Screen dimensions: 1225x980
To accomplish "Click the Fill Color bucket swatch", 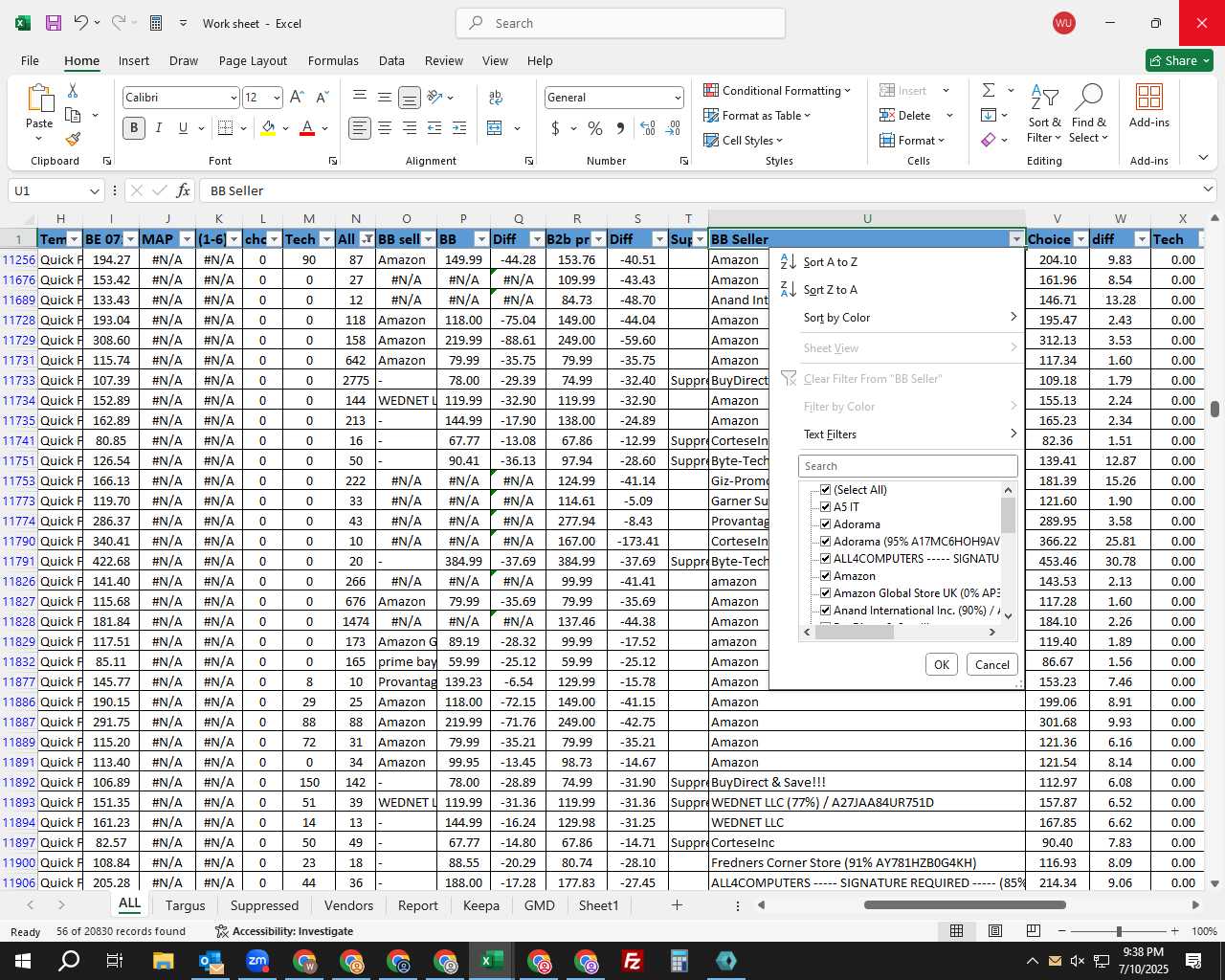I will pos(269,127).
